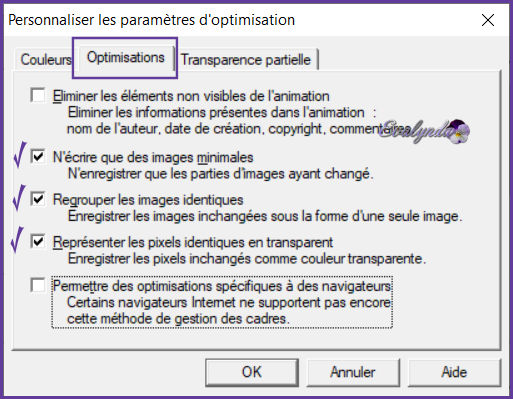Click the dialog title Personnaliser les paramètres d'optimisation
The height and width of the screenshot is (399, 513).
coord(152,20)
